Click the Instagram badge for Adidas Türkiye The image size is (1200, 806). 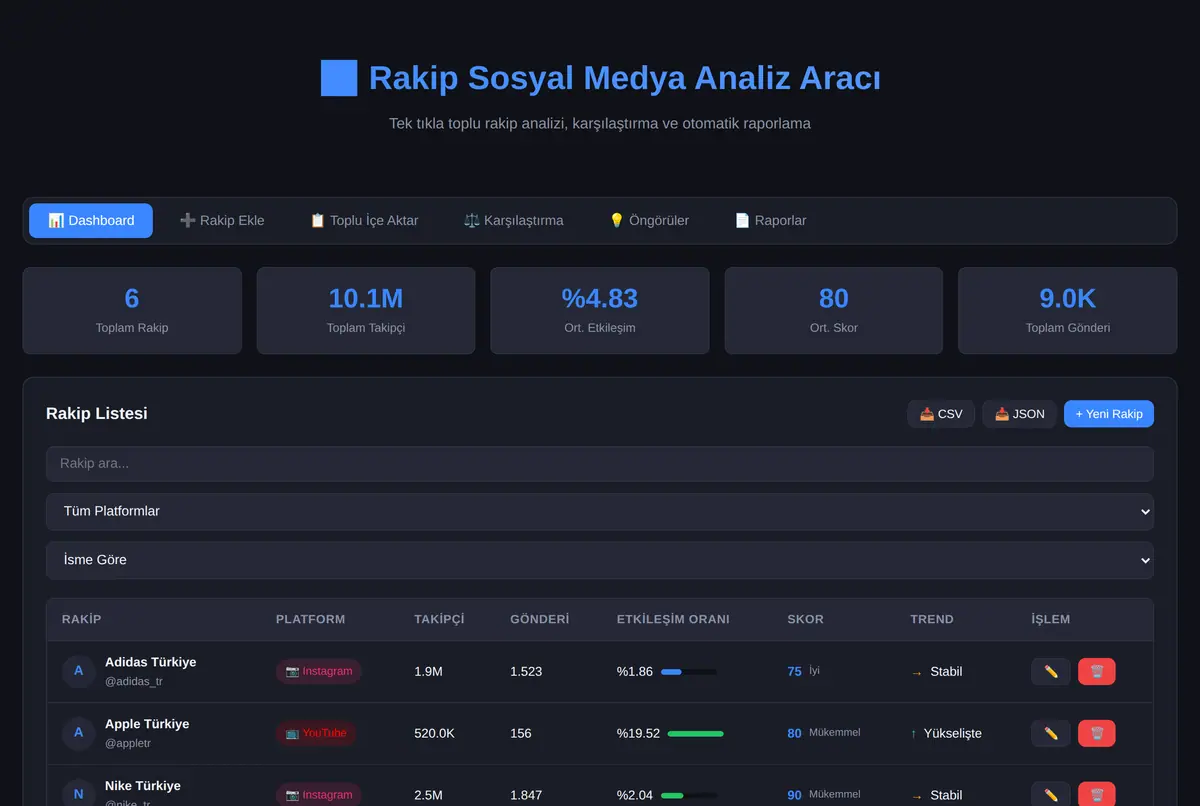319,672
